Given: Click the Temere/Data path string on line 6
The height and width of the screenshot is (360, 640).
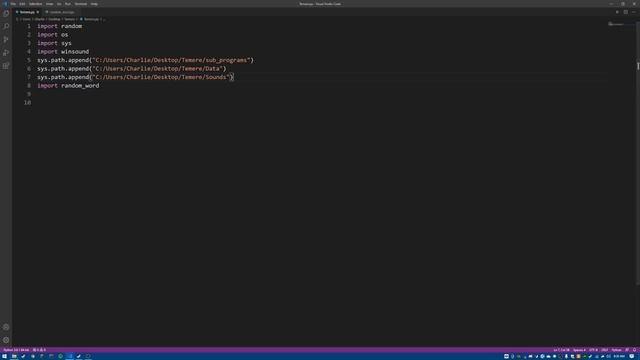Looking at the screenshot, I should click(x=157, y=69).
